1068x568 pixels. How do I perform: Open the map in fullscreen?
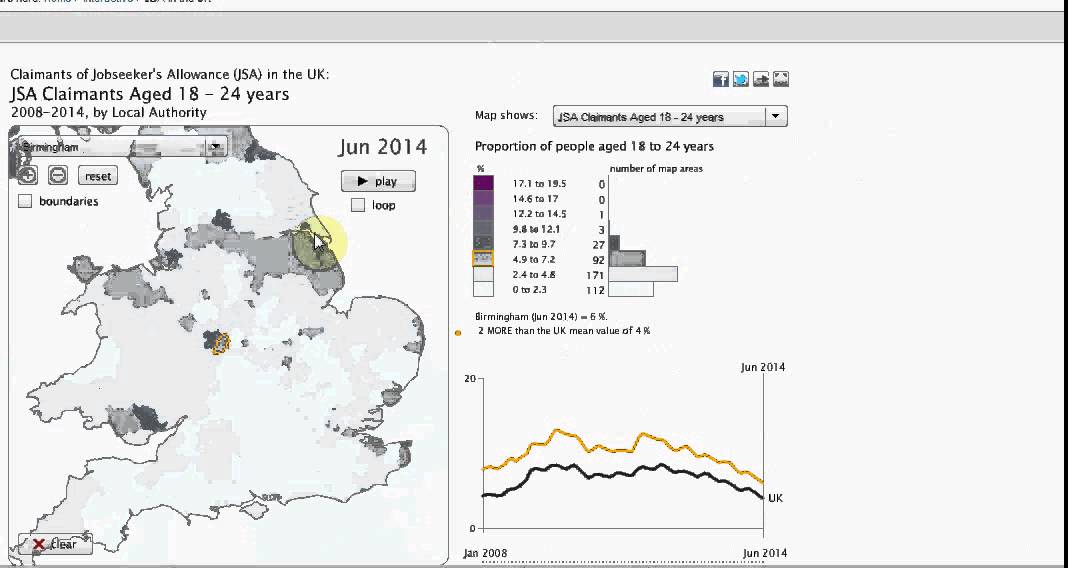tap(781, 79)
